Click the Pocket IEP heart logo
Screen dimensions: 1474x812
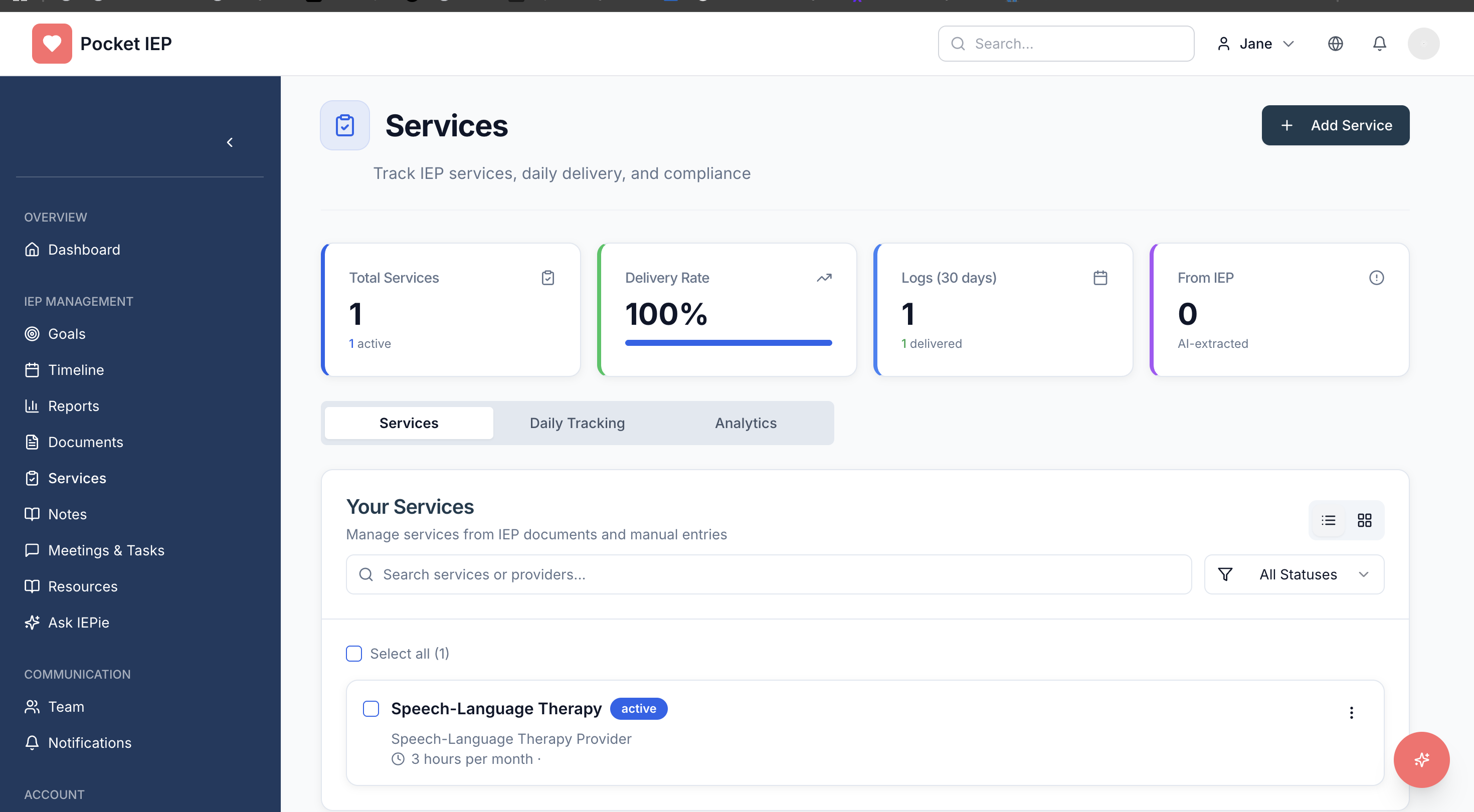click(x=52, y=44)
